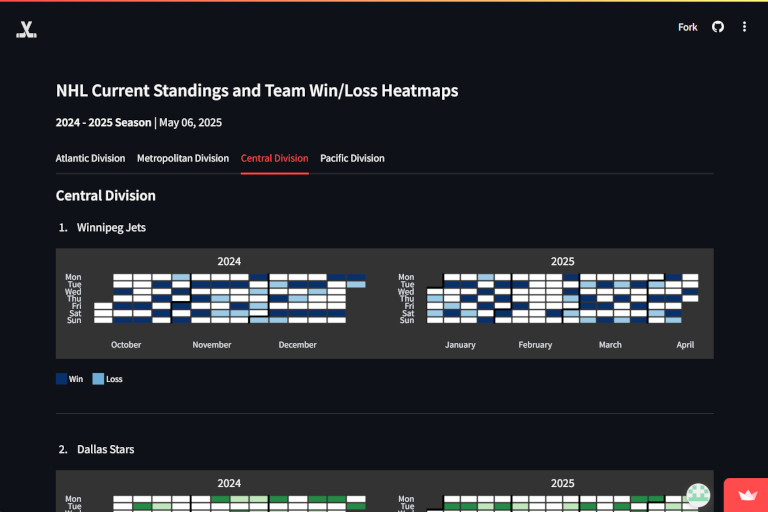Image resolution: width=768 pixels, height=512 pixels.
Task: Click the red crown Streamlit badge
Action: pyautogui.click(x=747, y=495)
